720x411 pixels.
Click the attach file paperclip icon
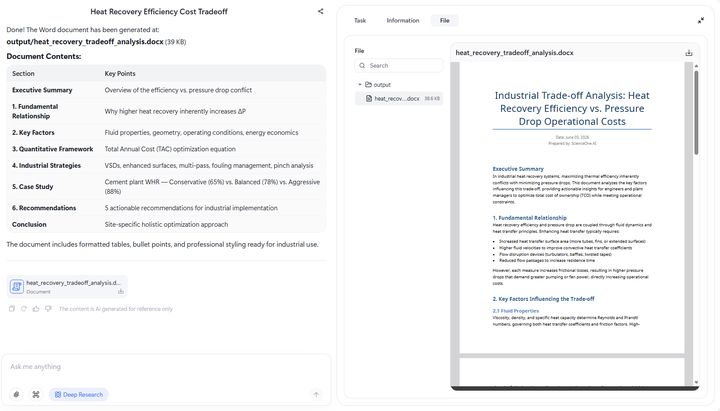pos(17,394)
